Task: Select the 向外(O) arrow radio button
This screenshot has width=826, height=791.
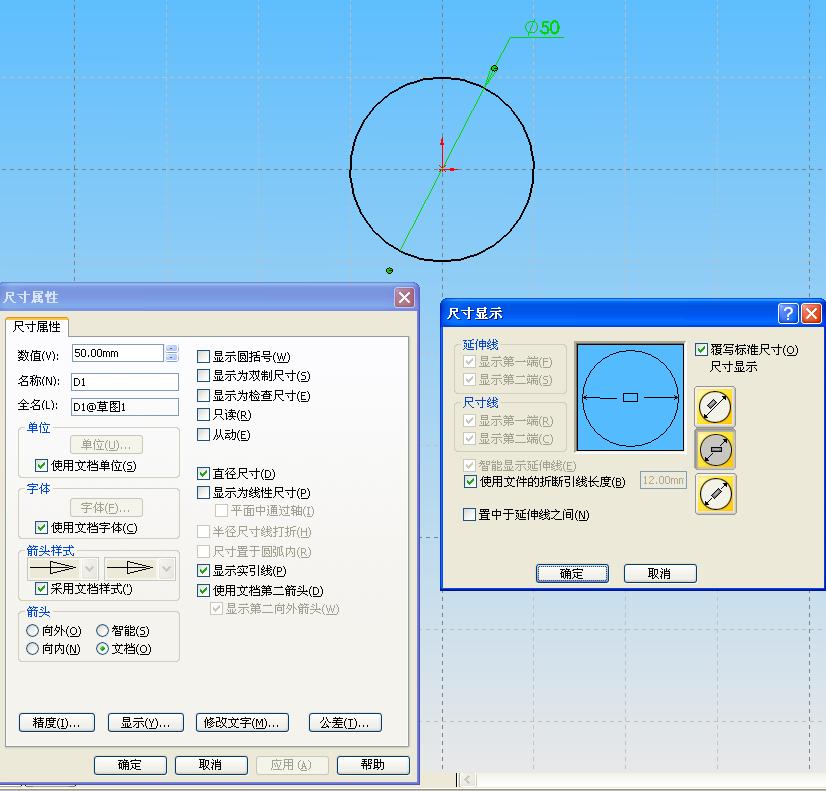Action: (x=32, y=630)
